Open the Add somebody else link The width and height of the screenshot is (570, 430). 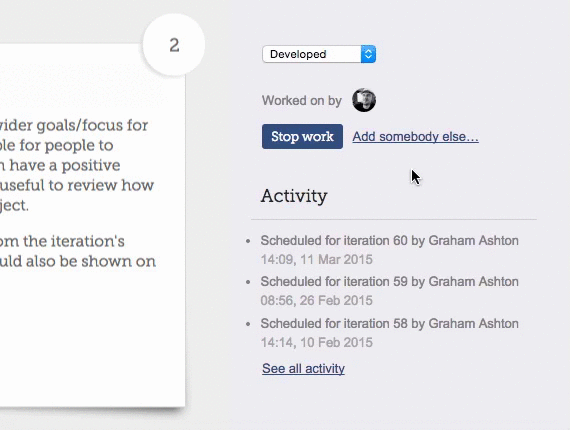(416, 137)
